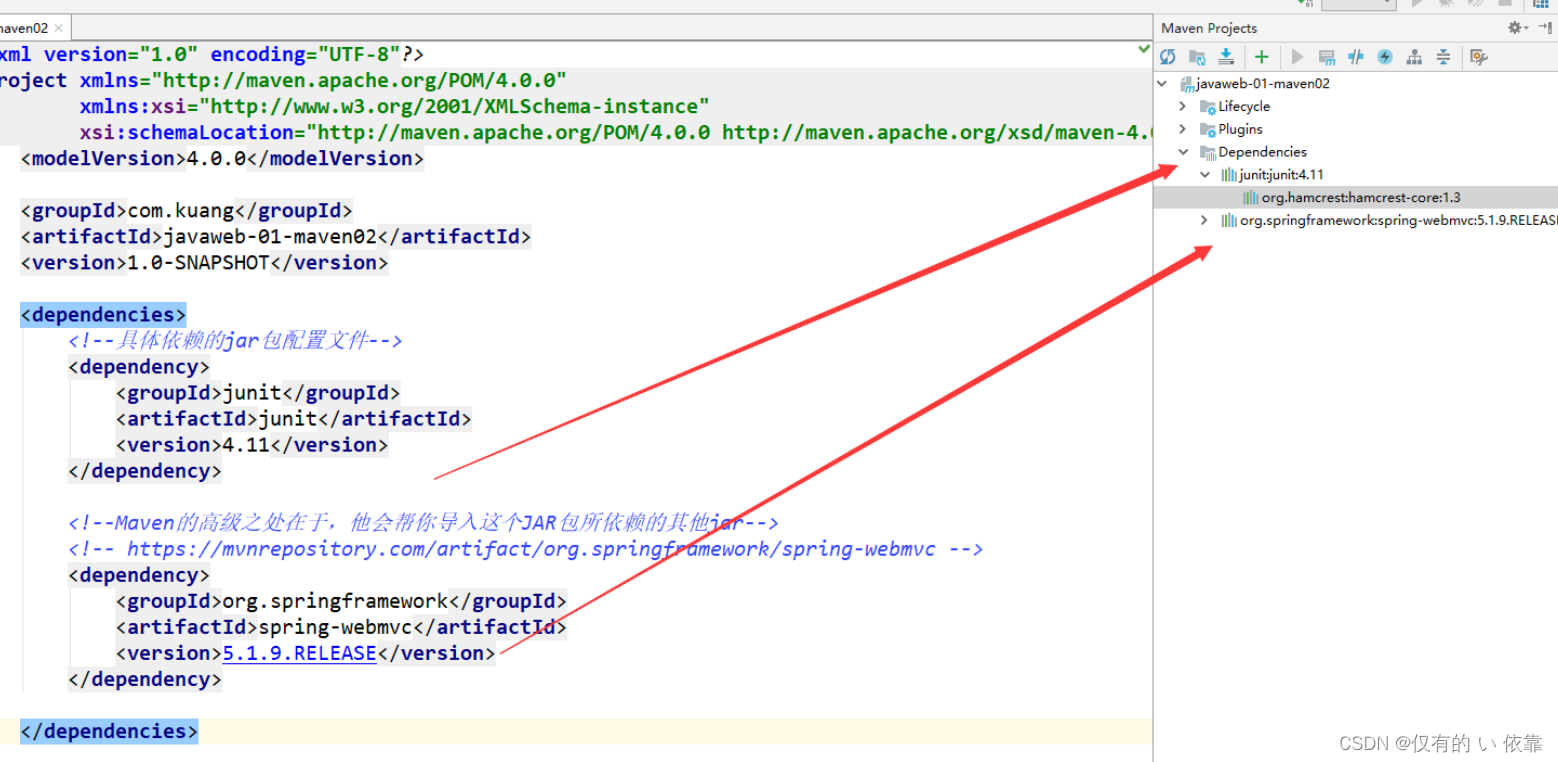
Task: Collapse the Dependencies node
Action: tap(1183, 152)
